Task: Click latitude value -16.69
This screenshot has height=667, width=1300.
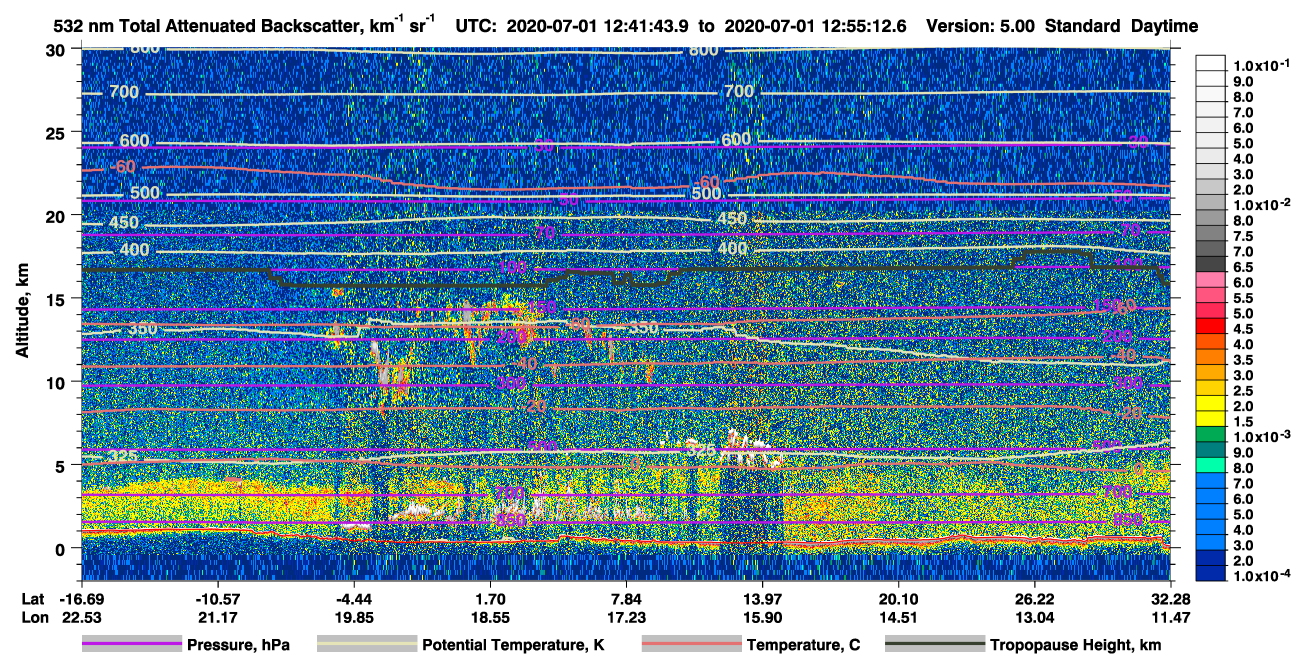Action: (x=81, y=599)
